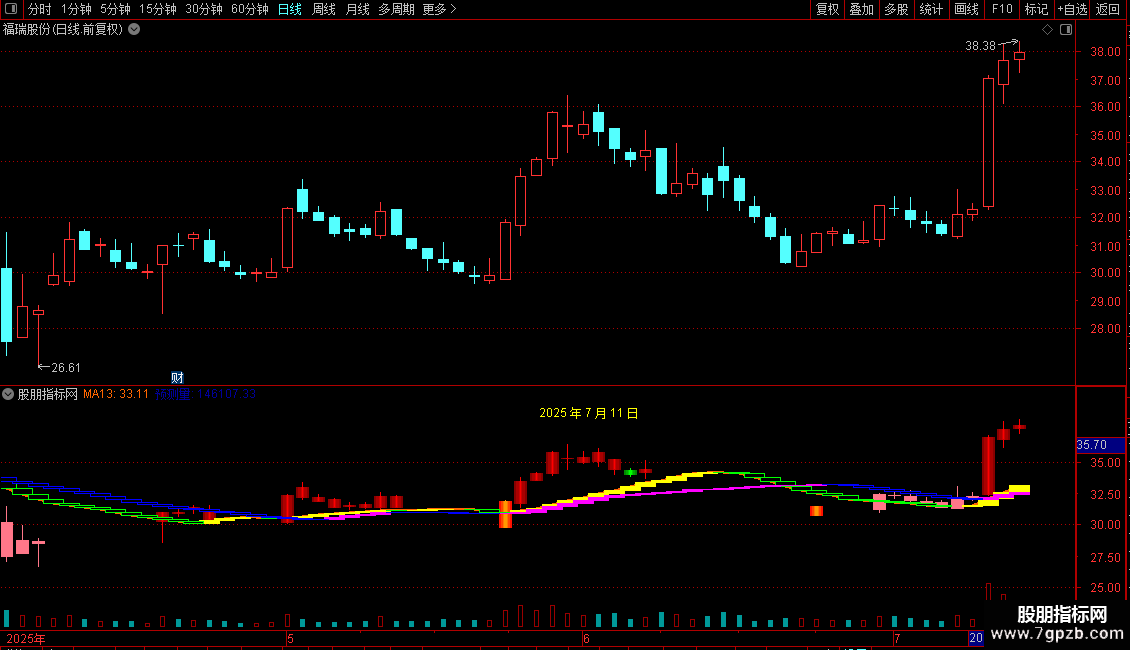Expand the 更多 period options
This screenshot has width=1130, height=650.
[439, 9]
